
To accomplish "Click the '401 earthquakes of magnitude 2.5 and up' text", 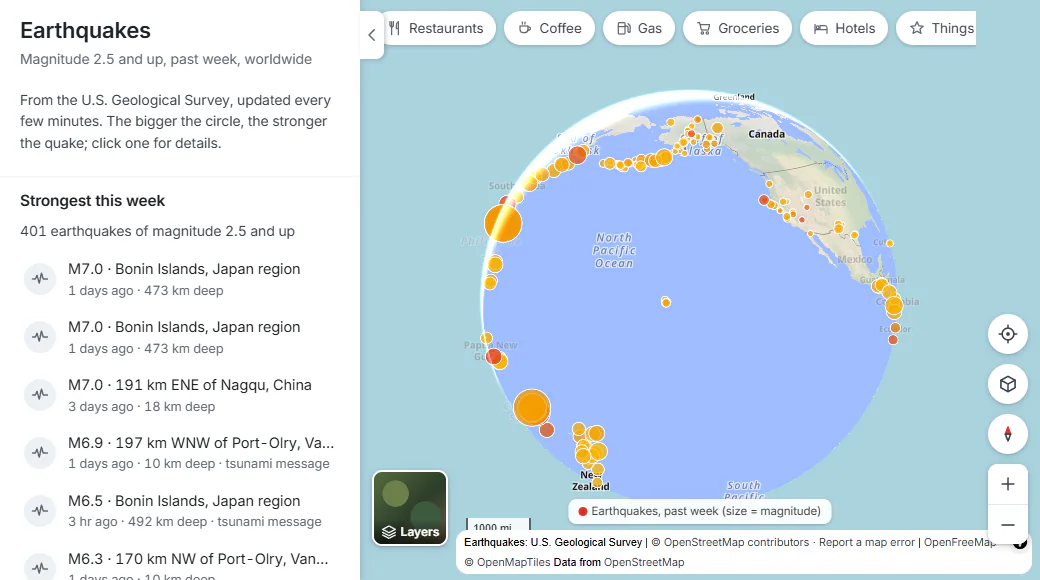I will tap(157, 231).
